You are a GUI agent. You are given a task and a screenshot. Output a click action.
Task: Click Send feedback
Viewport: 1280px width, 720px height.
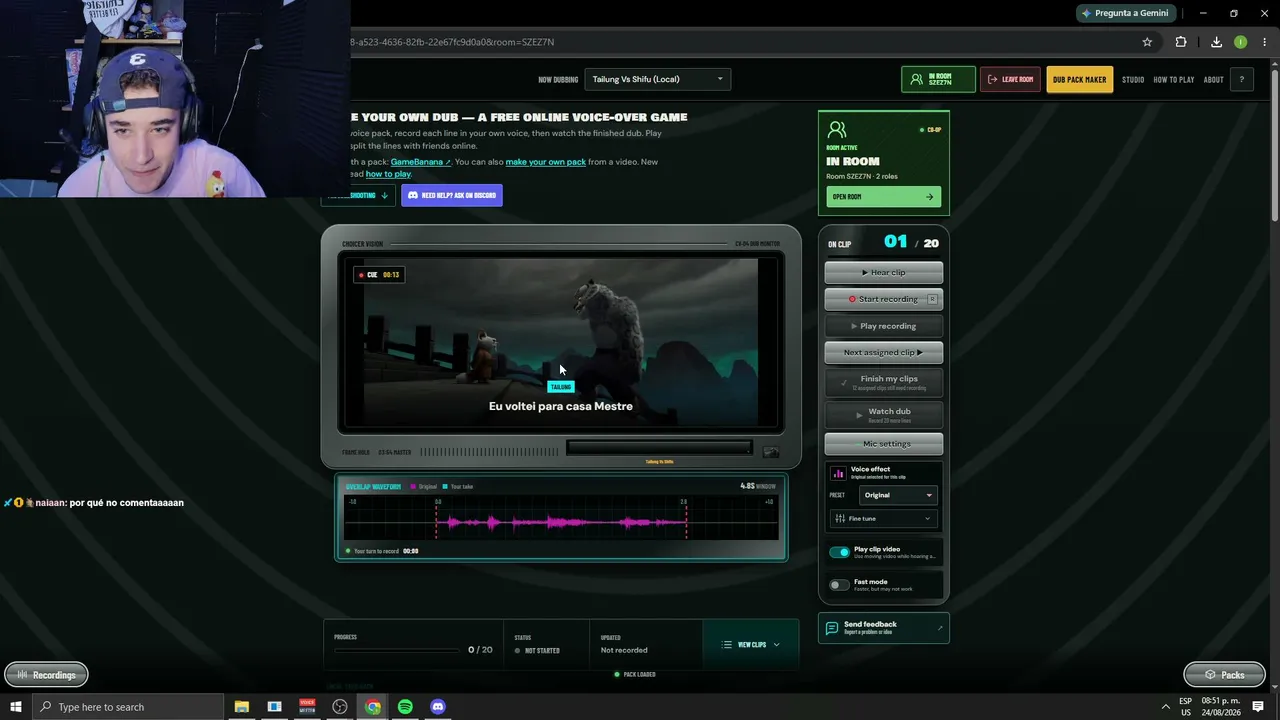point(883,628)
